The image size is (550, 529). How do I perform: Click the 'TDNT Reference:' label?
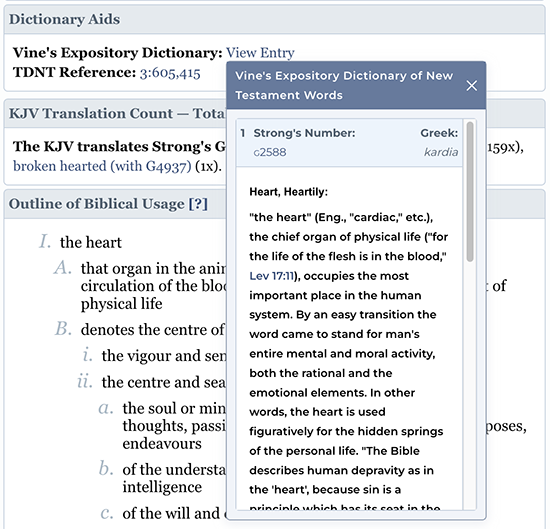(x=74, y=73)
